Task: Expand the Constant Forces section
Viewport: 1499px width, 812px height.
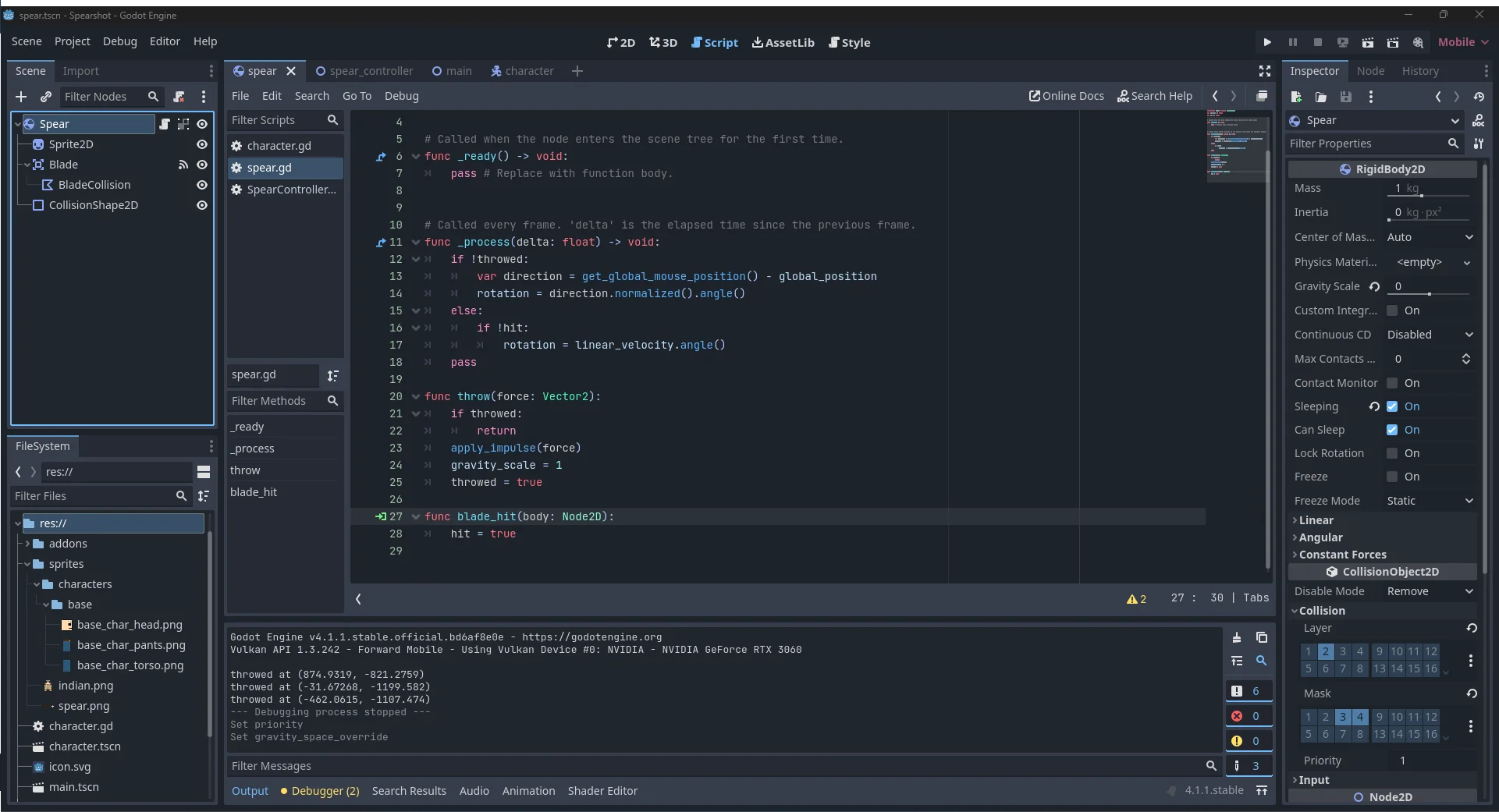Action: [x=1341, y=554]
